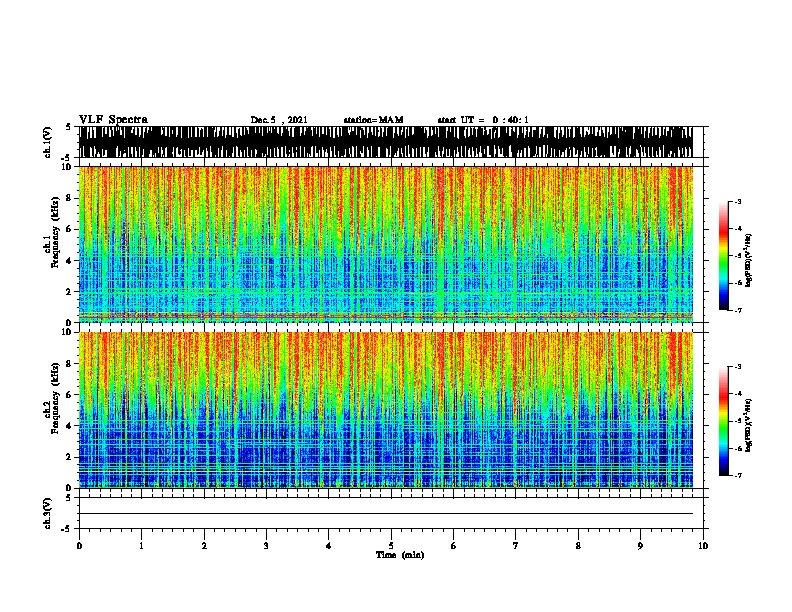
Task: Click the "8" kHz tick on ch.1 spectrogram
Action: pos(69,198)
